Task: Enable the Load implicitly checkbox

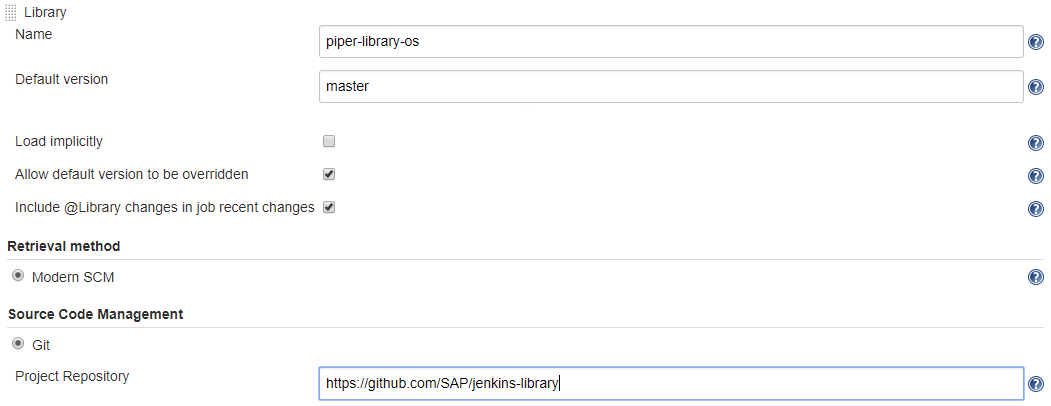Action: pyautogui.click(x=329, y=141)
